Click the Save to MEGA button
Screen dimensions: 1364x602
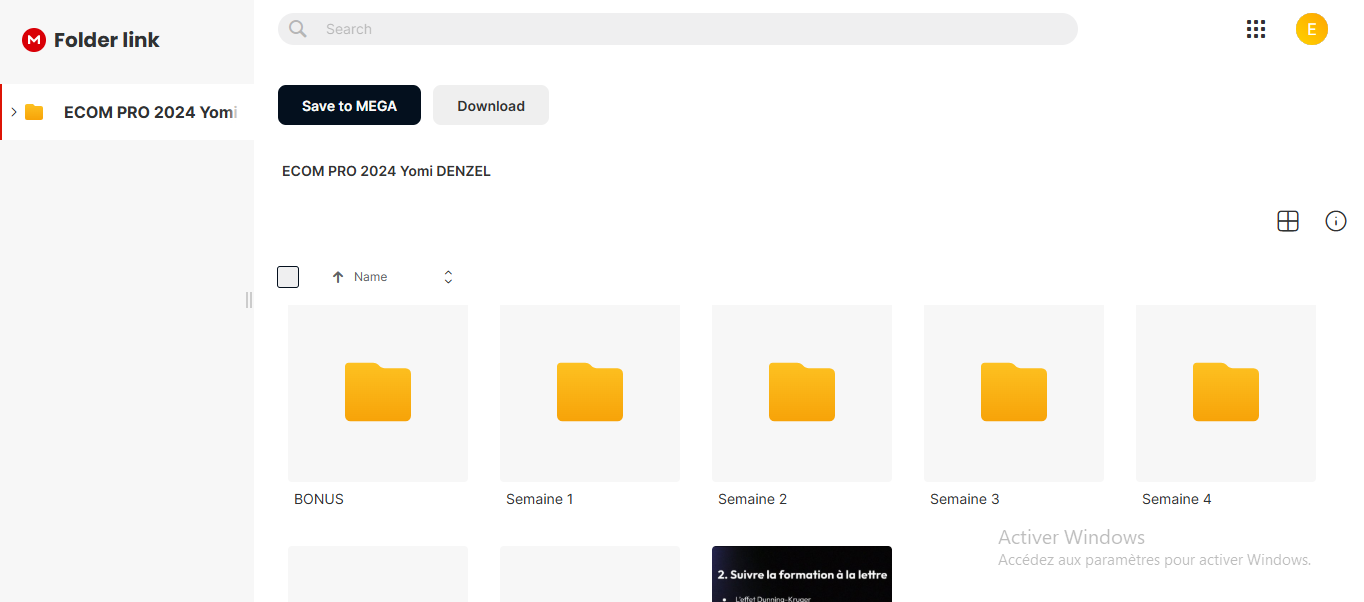pos(349,105)
